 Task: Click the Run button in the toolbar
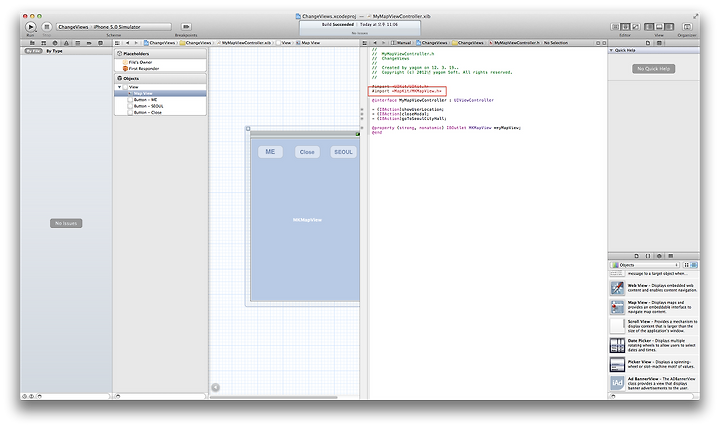30,27
